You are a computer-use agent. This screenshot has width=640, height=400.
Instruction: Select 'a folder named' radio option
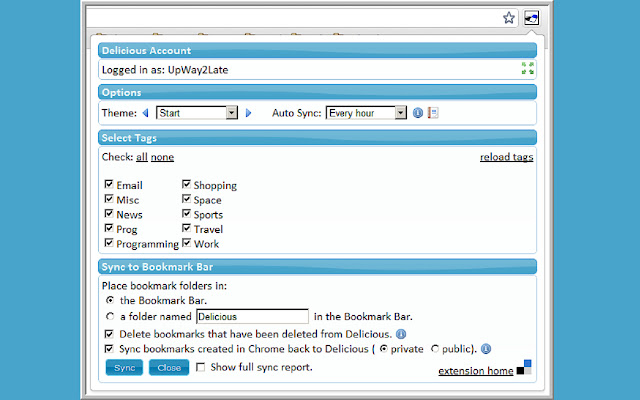pos(110,316)
